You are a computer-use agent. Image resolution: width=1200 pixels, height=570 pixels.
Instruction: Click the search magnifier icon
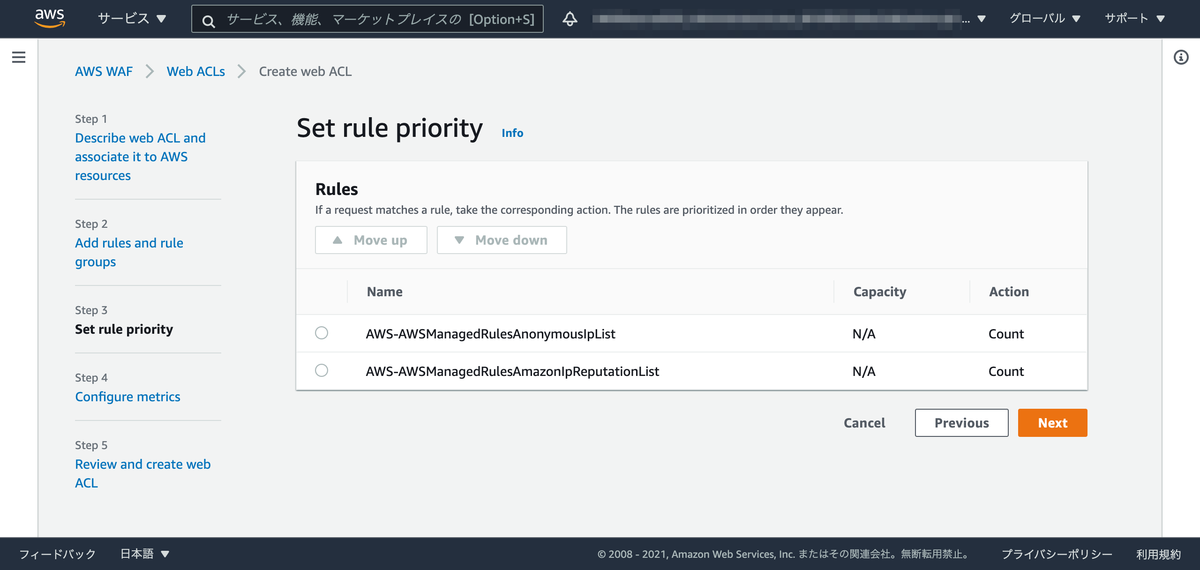[x=208, y=20]
